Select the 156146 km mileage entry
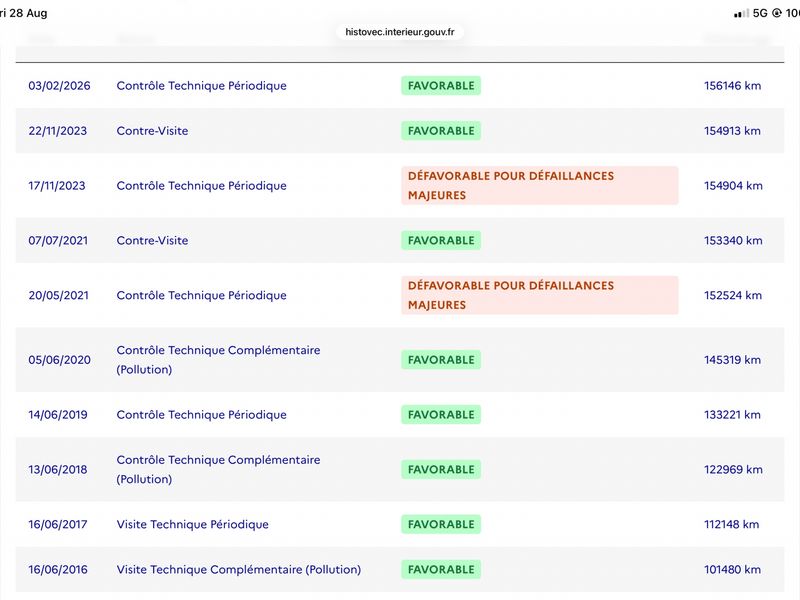 click(732, 86)
